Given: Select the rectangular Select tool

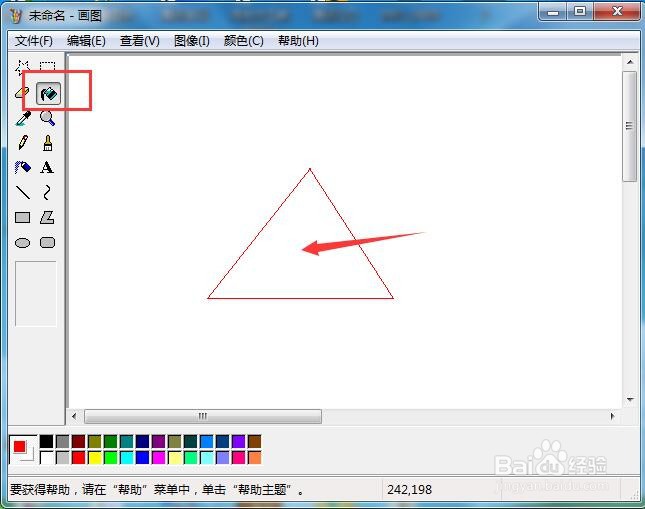Looking at the screenshot, I should tap(47, 68).
